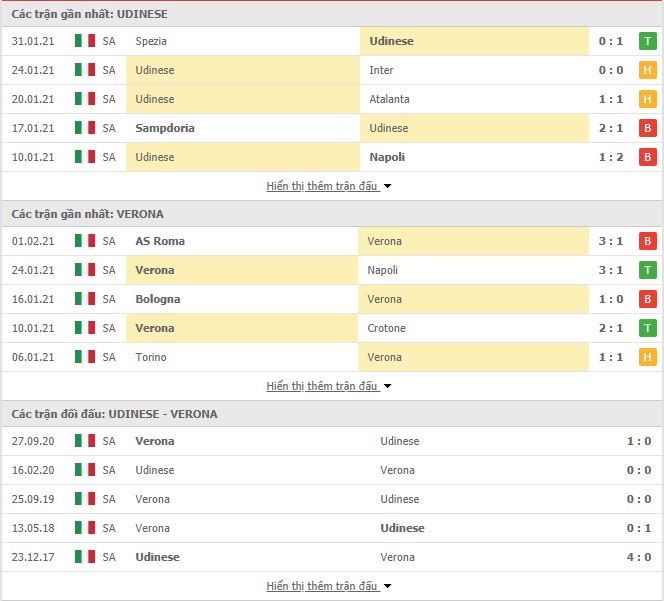The height and width of the screenshot is (601, 664).
Task: Open Udinese team in Spezia match row
Action: point(391,41)
